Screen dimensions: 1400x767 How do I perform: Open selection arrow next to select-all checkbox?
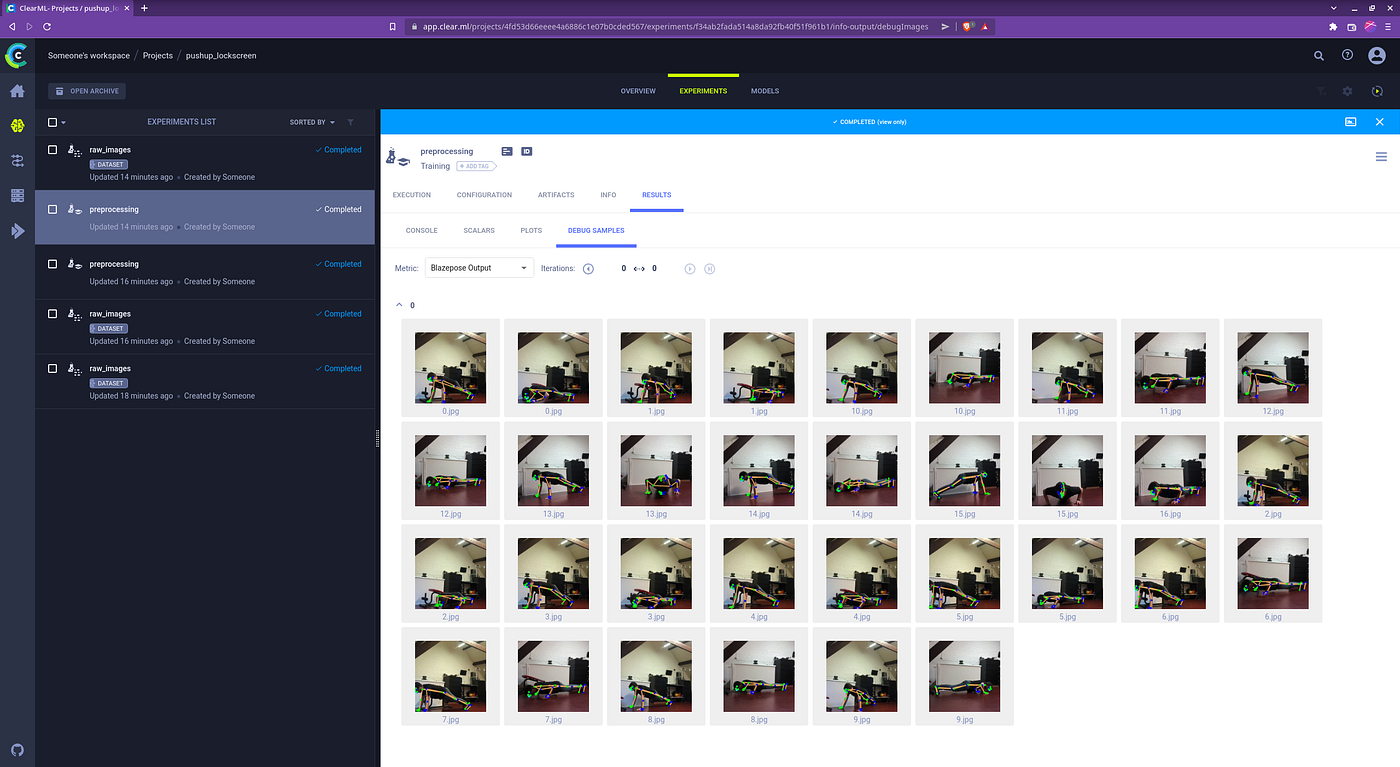[x=64, y=123]
